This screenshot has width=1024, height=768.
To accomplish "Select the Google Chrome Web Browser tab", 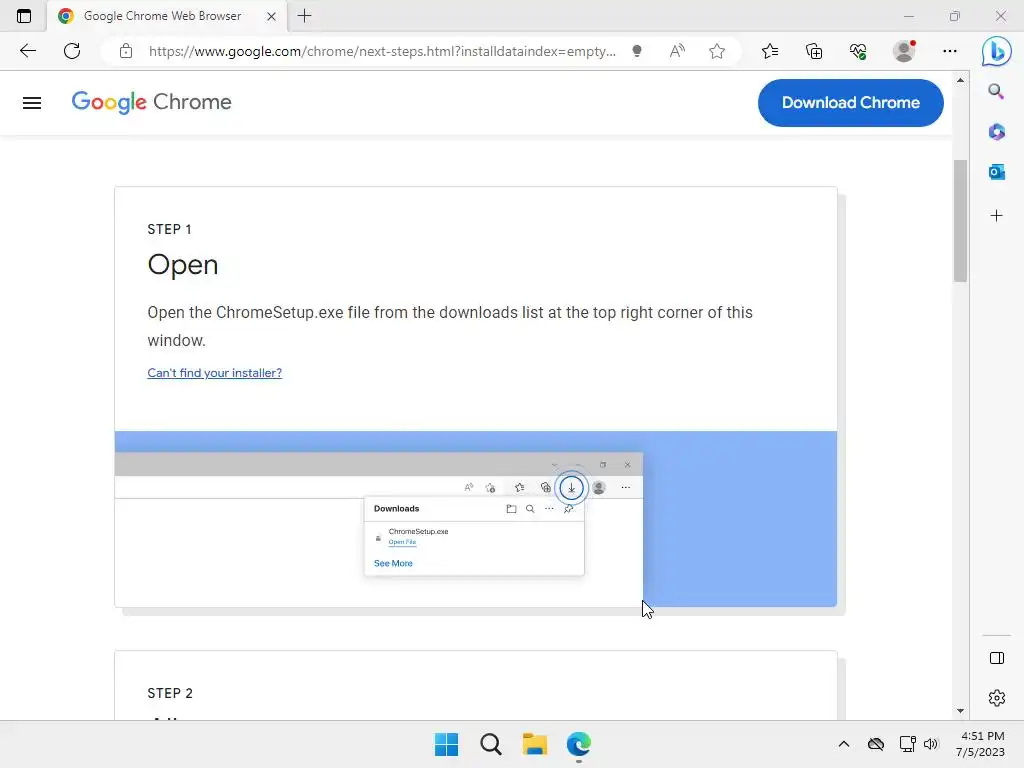I will (167, 16).
